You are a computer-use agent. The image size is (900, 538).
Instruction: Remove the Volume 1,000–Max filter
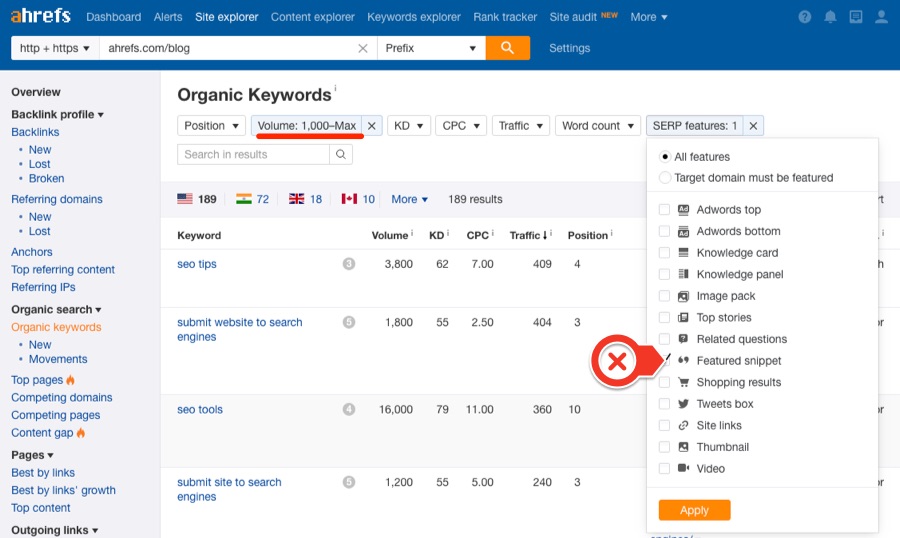[x=371, y=126]
